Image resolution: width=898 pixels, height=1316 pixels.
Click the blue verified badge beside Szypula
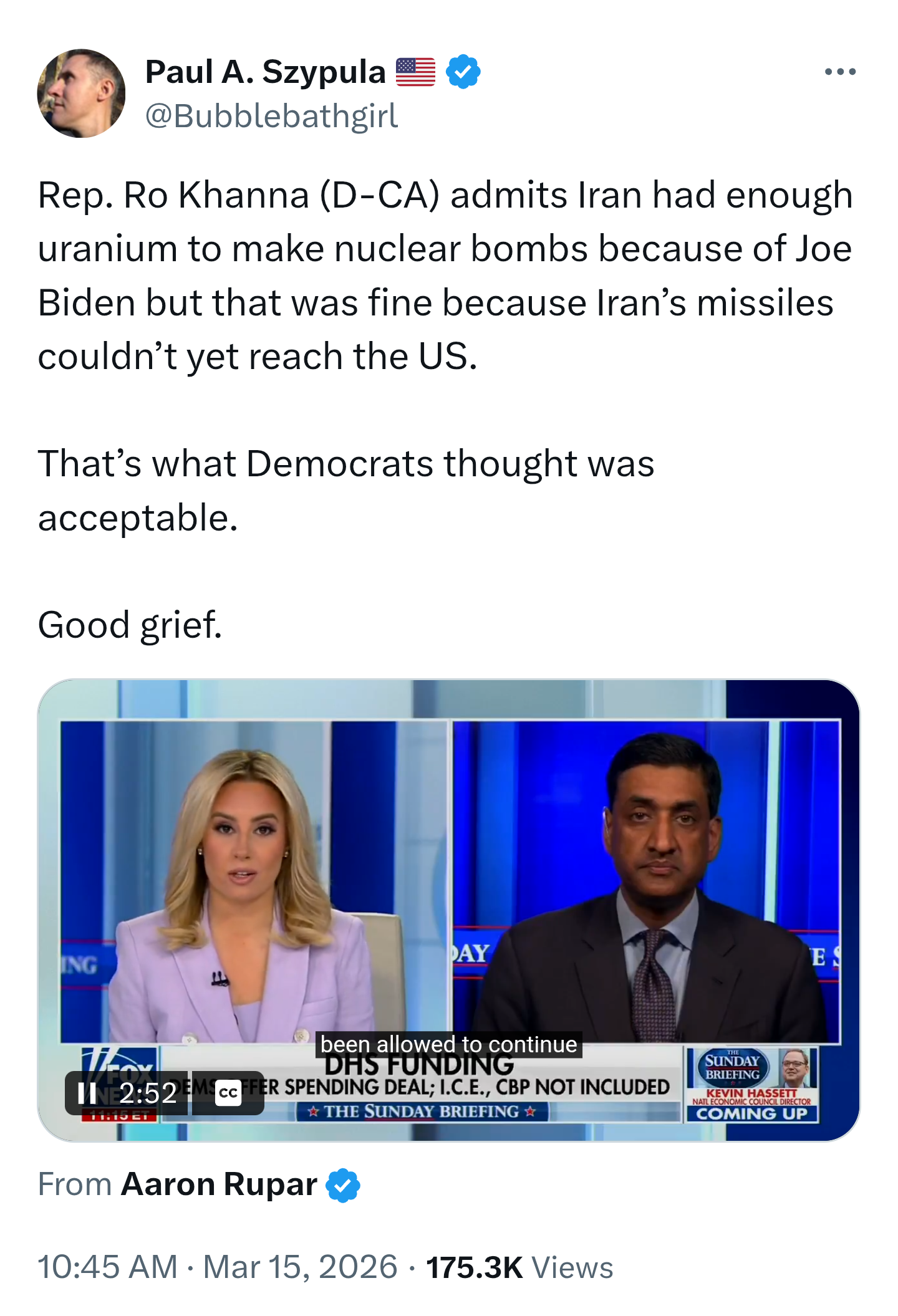point(463,72)
